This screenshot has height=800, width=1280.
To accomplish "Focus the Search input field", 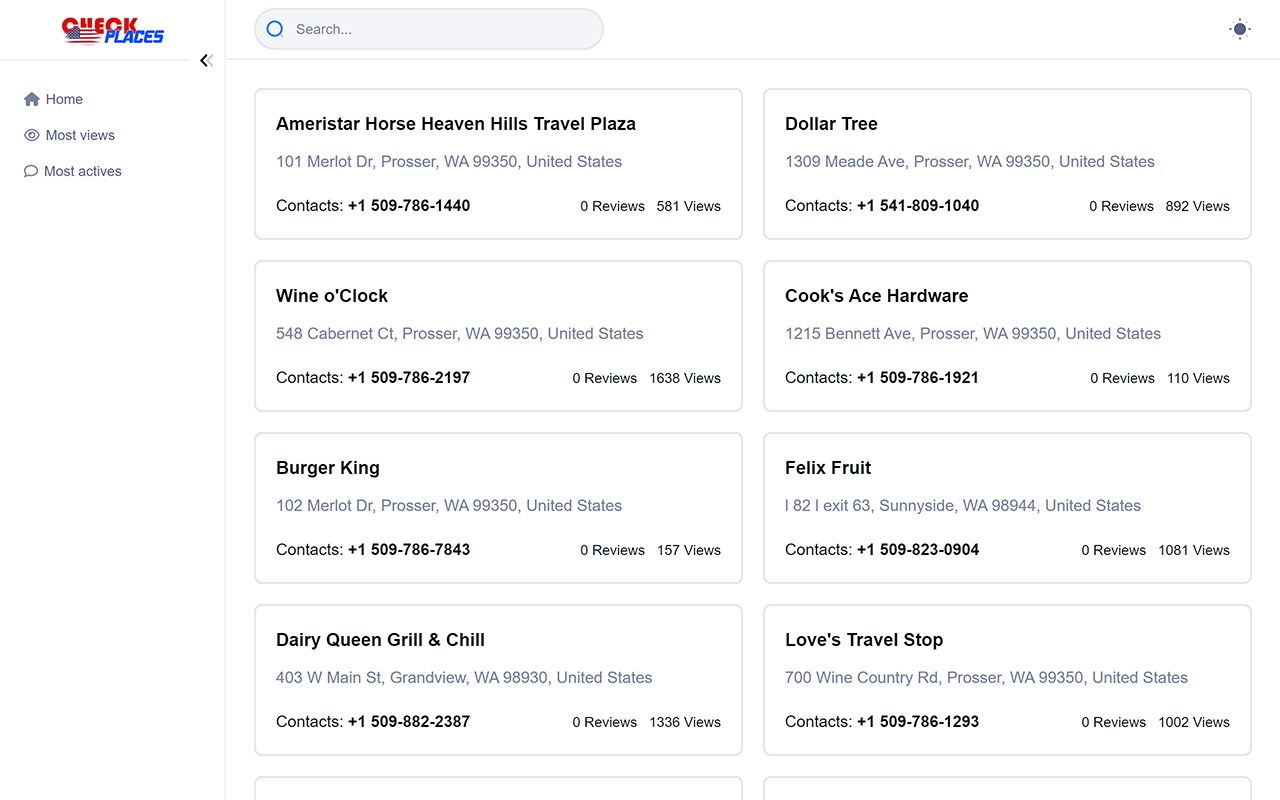I will tap(440, 29).
